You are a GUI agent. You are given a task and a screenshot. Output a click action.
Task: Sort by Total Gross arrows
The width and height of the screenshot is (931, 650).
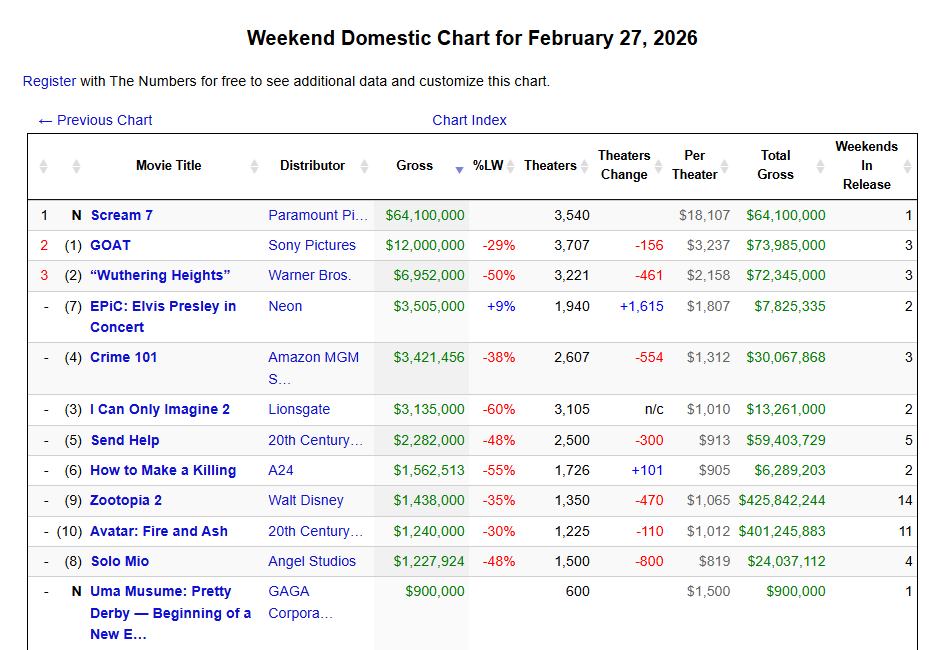[x=821, y=166]
